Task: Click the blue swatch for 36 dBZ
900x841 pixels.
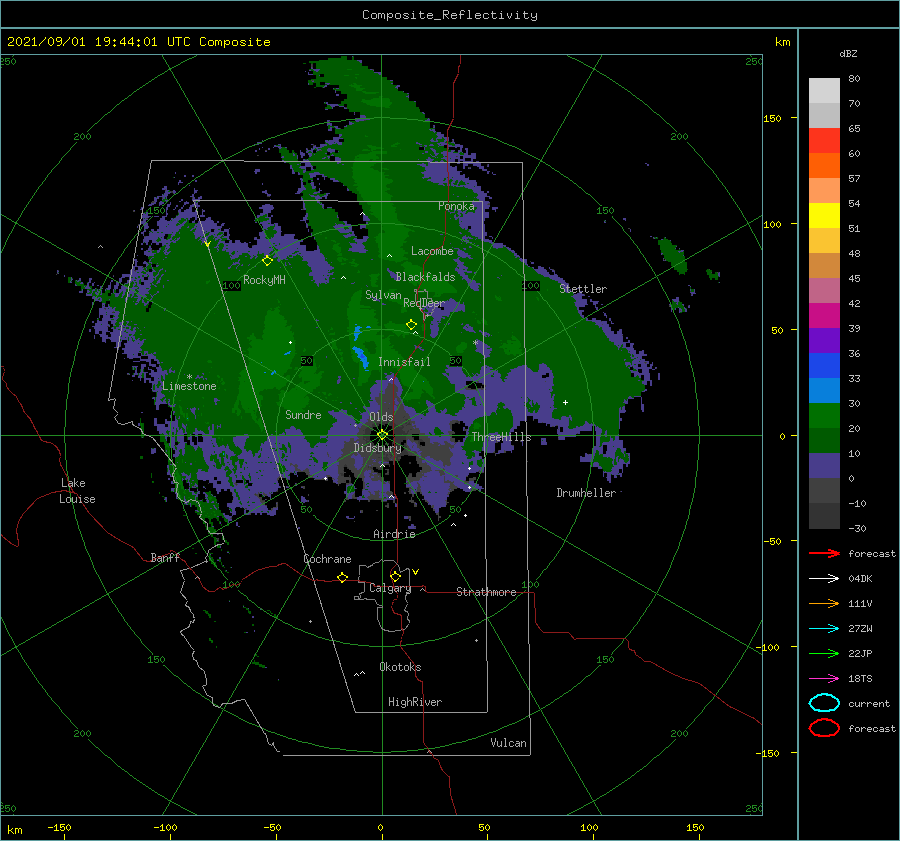Action: tap(824, 366)
